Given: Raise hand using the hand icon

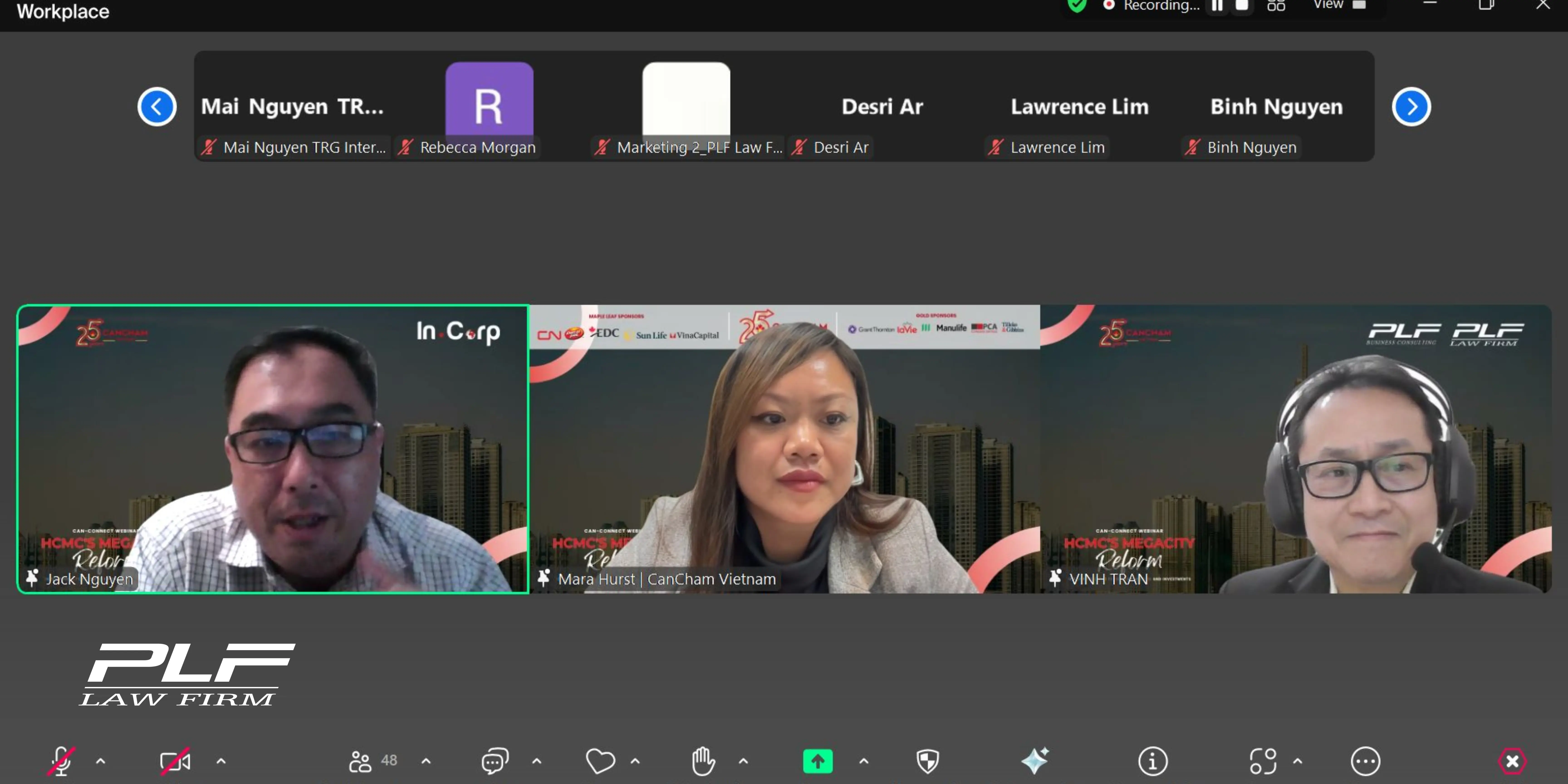Looking at the screenshot, I should 703,761.
